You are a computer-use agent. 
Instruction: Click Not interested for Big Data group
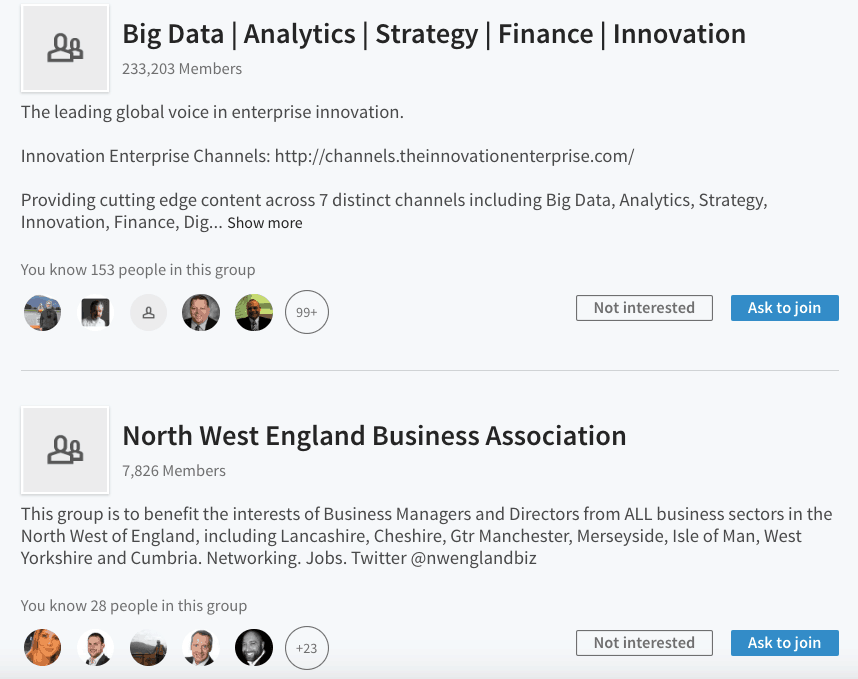click(x=644, y=308)
